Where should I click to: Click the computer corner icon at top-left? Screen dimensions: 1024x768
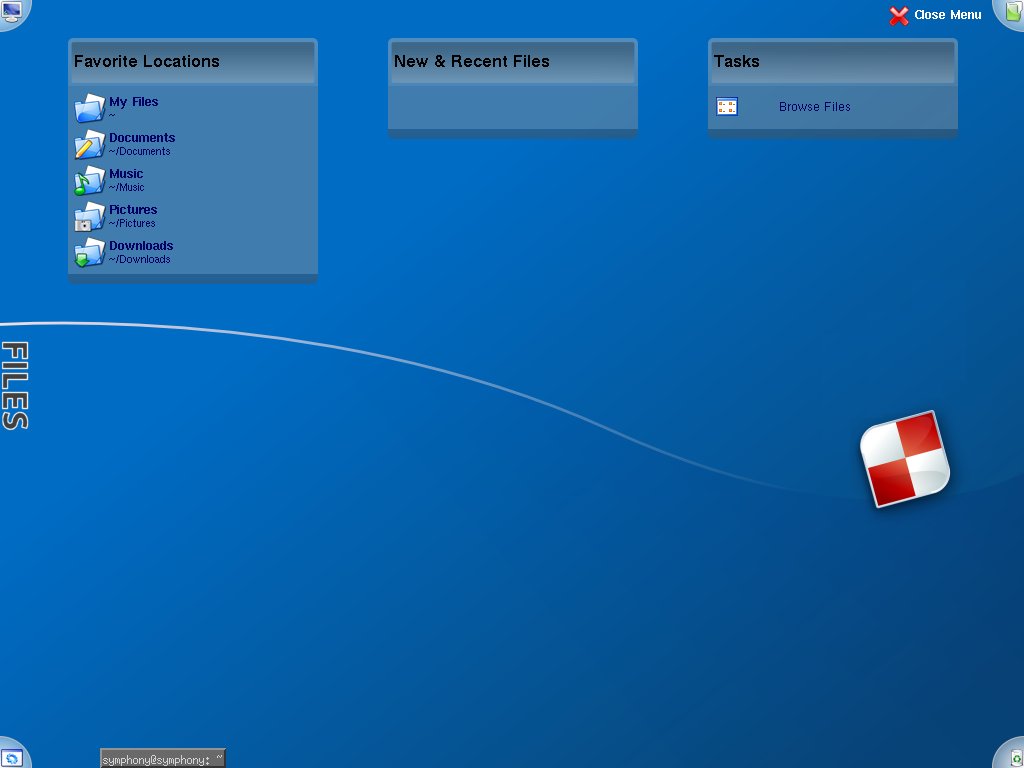click(x=12, y=12)
